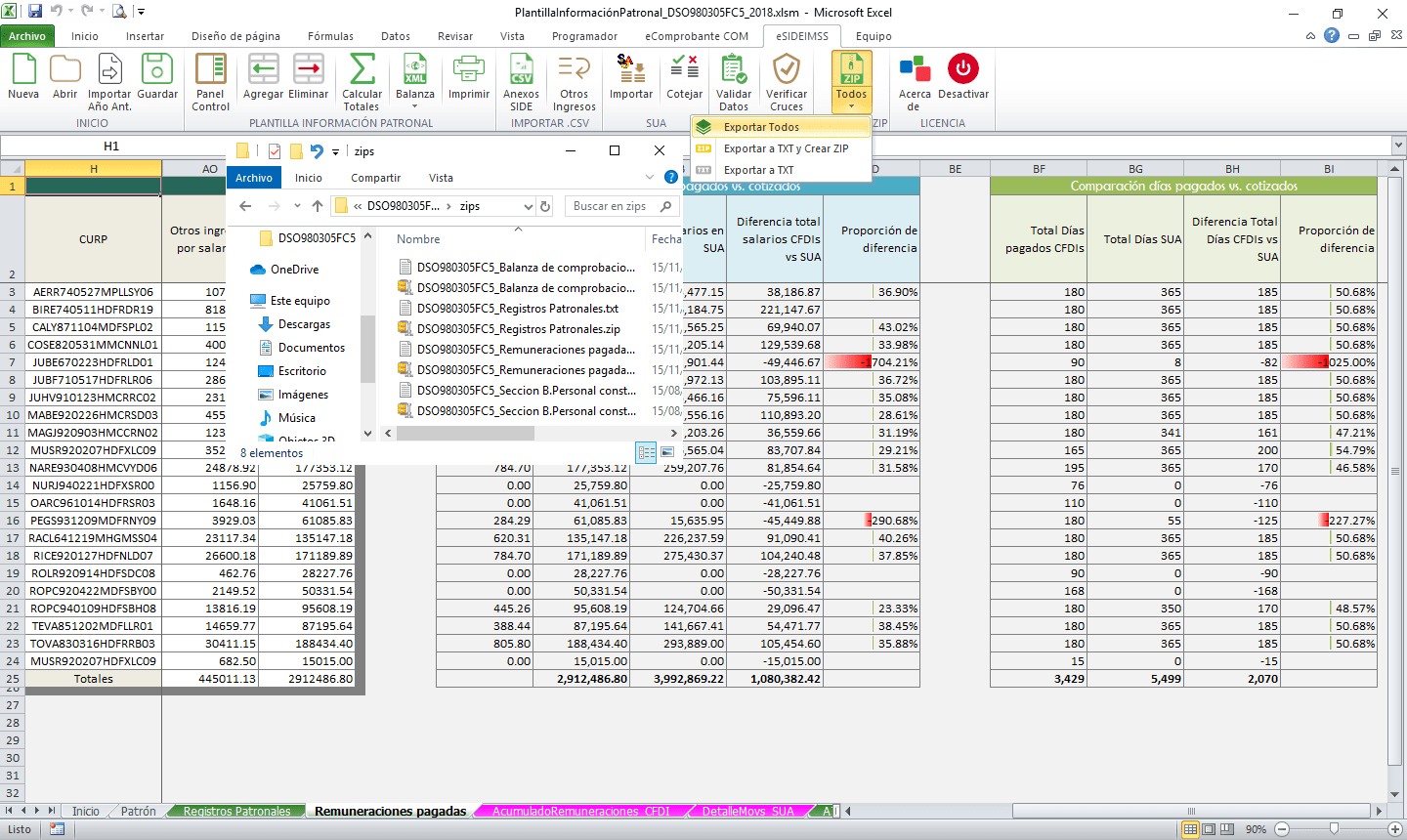Select AcumuladoRemuneraciones_CFDI sheet tab
The width and height of the screenshot is (1407, 840).
coord(581,811)
